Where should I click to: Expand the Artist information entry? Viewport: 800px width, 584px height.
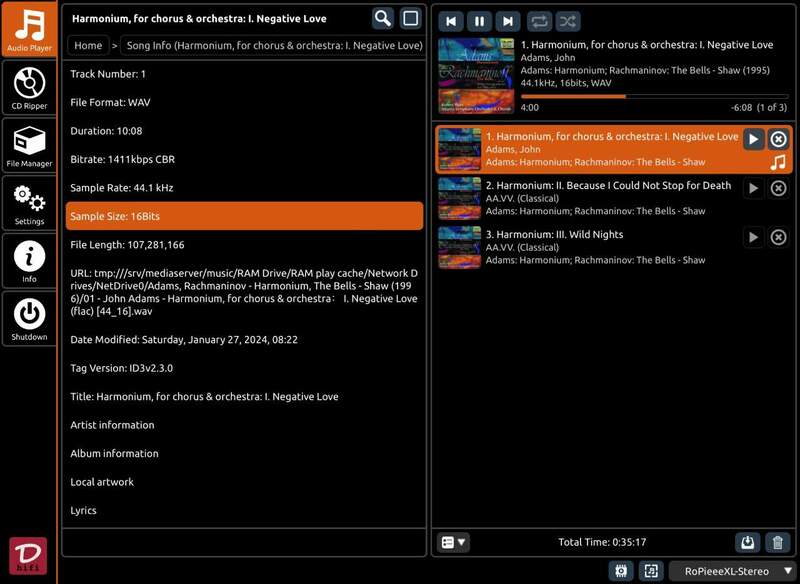coord(112,425)
